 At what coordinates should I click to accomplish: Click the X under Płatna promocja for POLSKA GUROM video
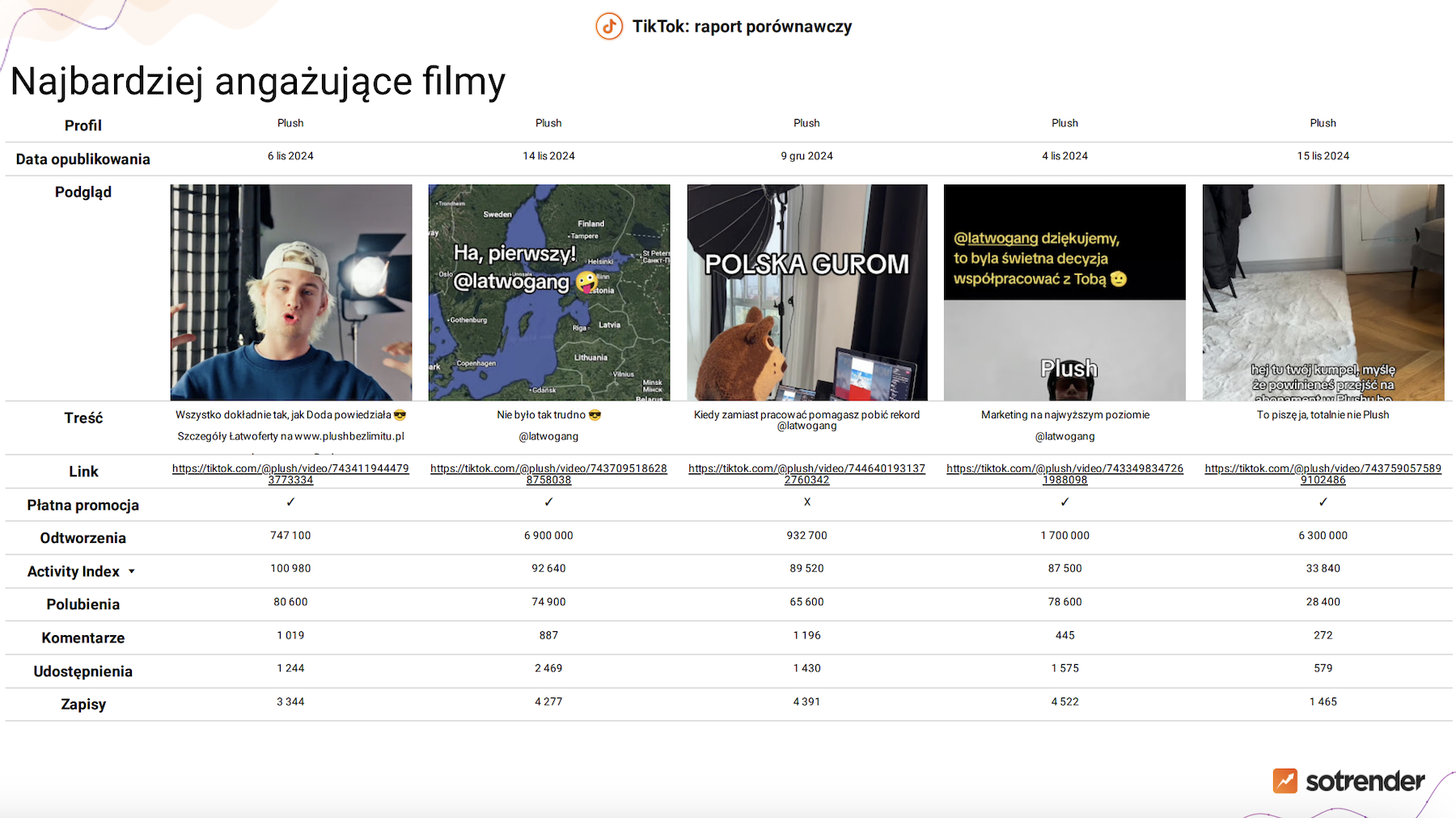tap(806, 502)
